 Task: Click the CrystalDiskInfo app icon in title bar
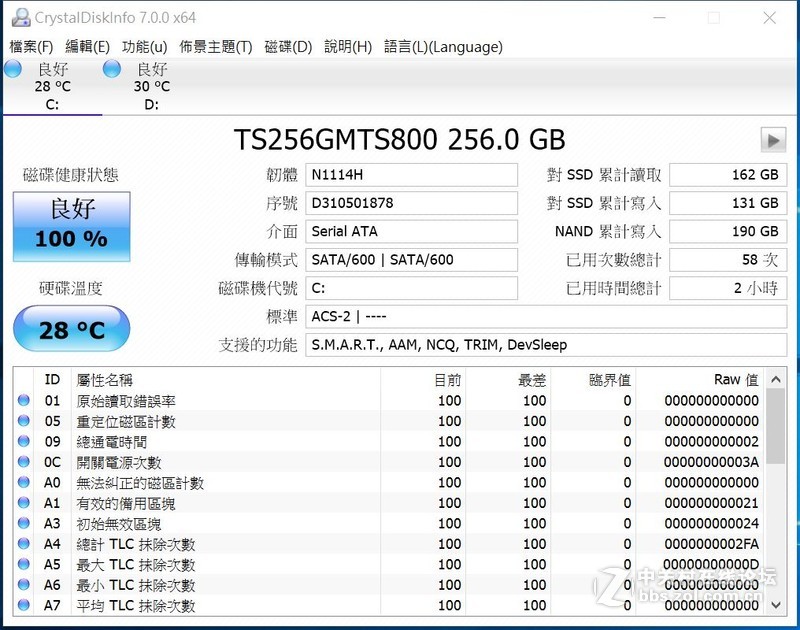21,17
